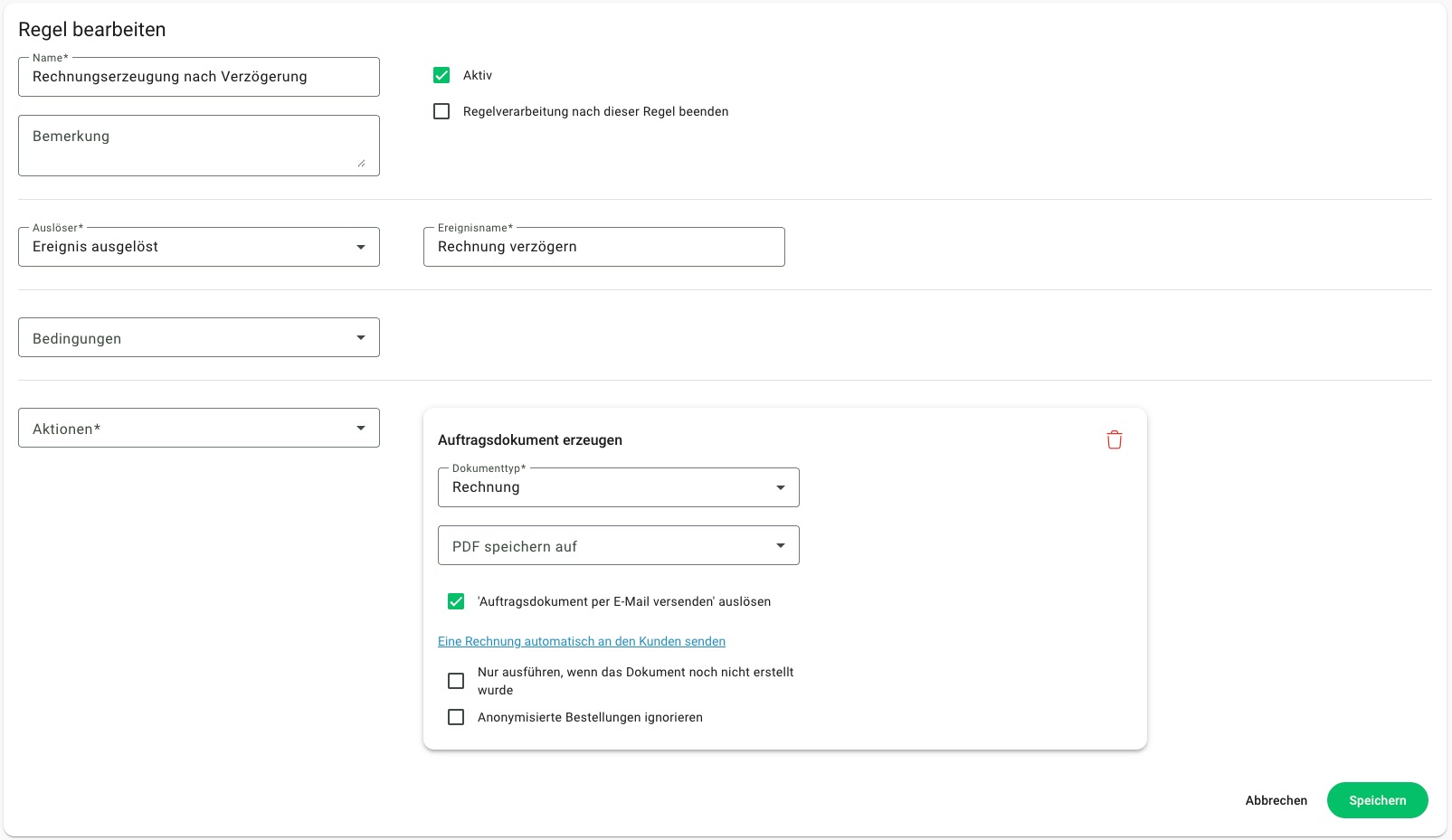Open the Dokumenttyp dropdown showing Rechnung
Viewport: 1452px width, 840px height.
619,487
